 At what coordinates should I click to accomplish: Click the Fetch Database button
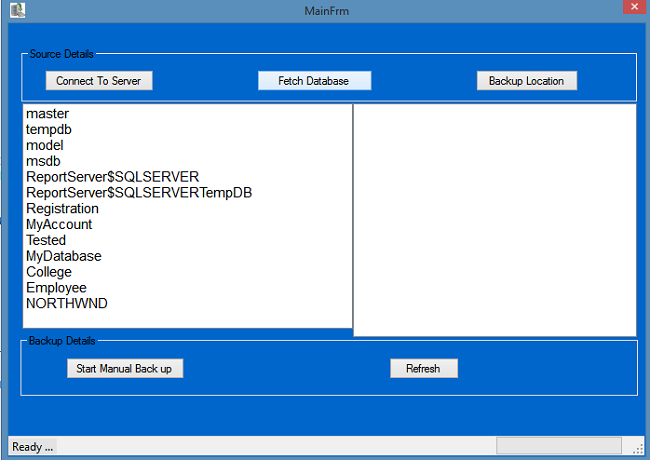coord(314,81)
